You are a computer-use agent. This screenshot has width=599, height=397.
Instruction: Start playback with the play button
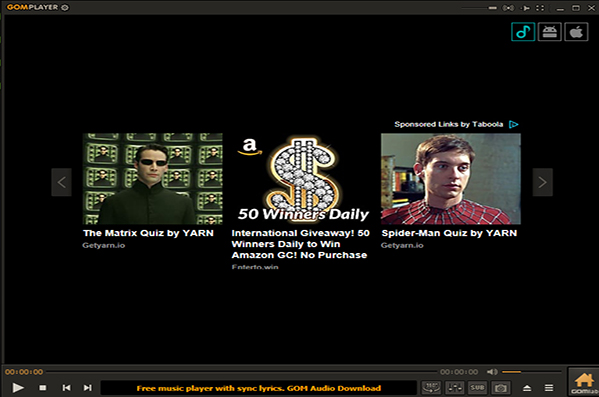(18, 388)
